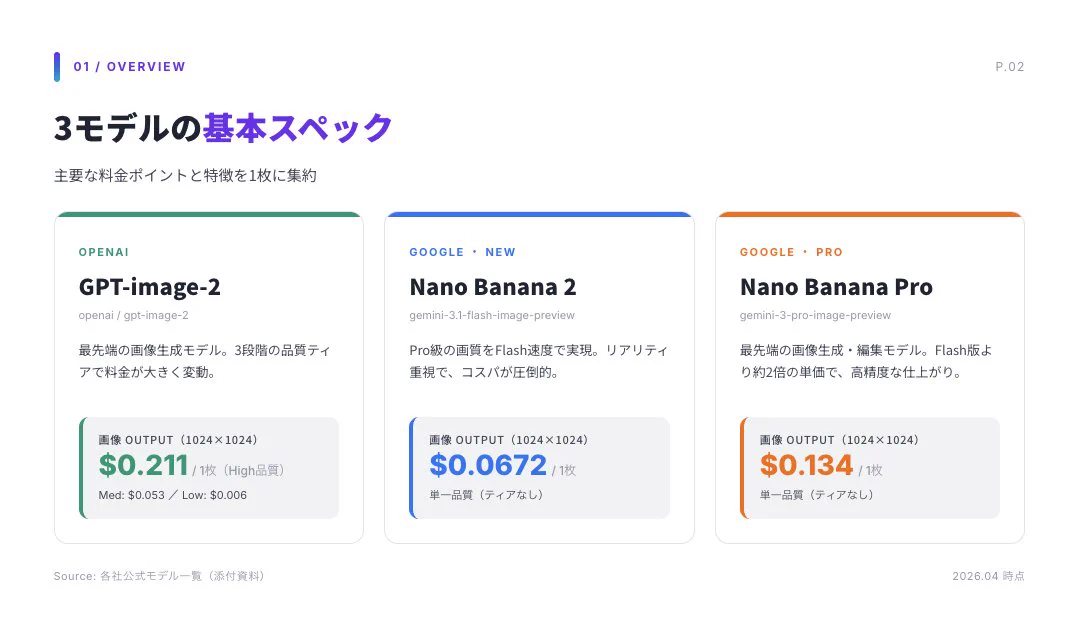Screen dimensions: 1077x629
Task: Click the GPT-image-2 description paragraph
Action: pyautogui.click(x=205, y=361)
